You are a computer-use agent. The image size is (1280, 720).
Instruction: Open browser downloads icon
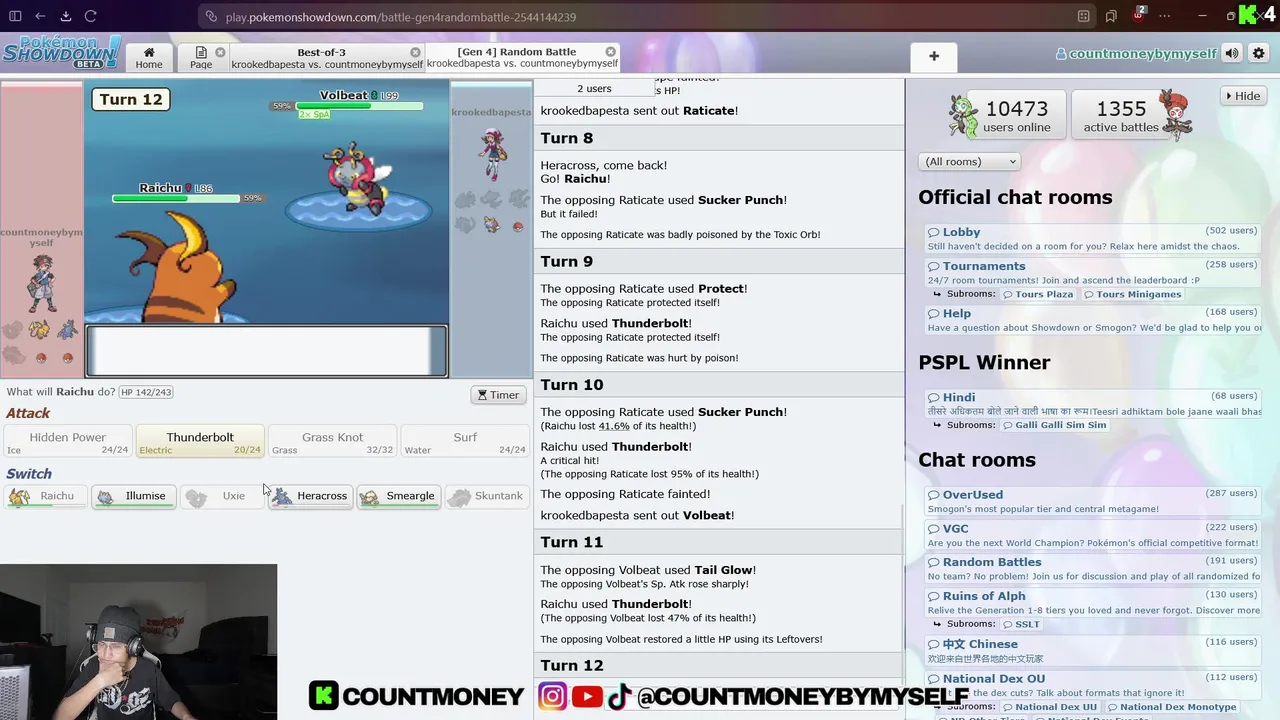coord(65,16)
